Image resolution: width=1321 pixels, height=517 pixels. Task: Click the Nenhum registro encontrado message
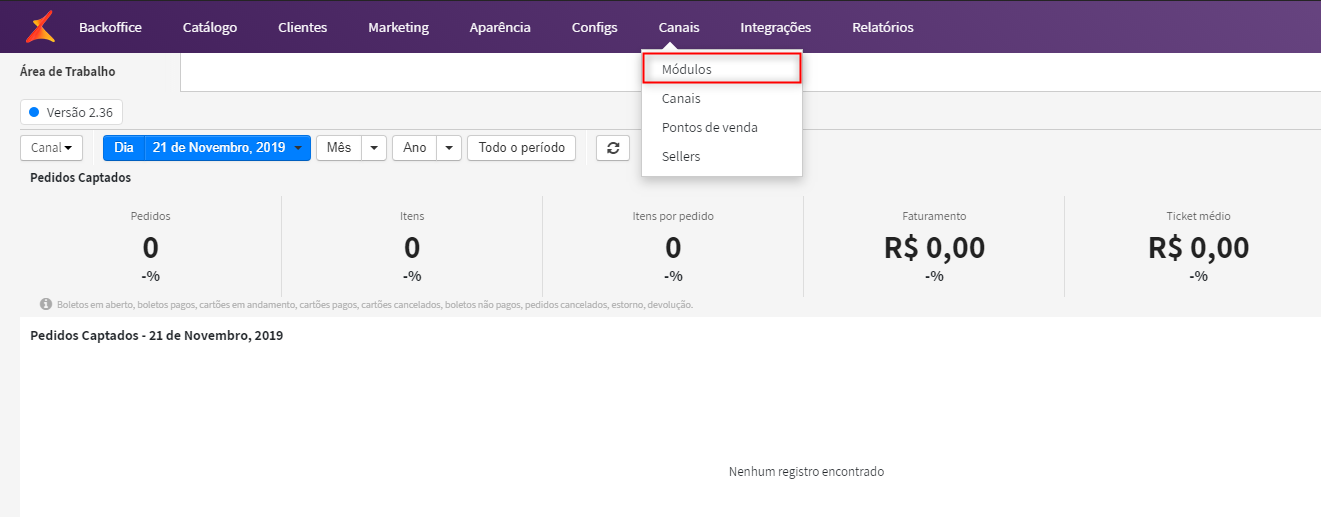pos(806,472)
